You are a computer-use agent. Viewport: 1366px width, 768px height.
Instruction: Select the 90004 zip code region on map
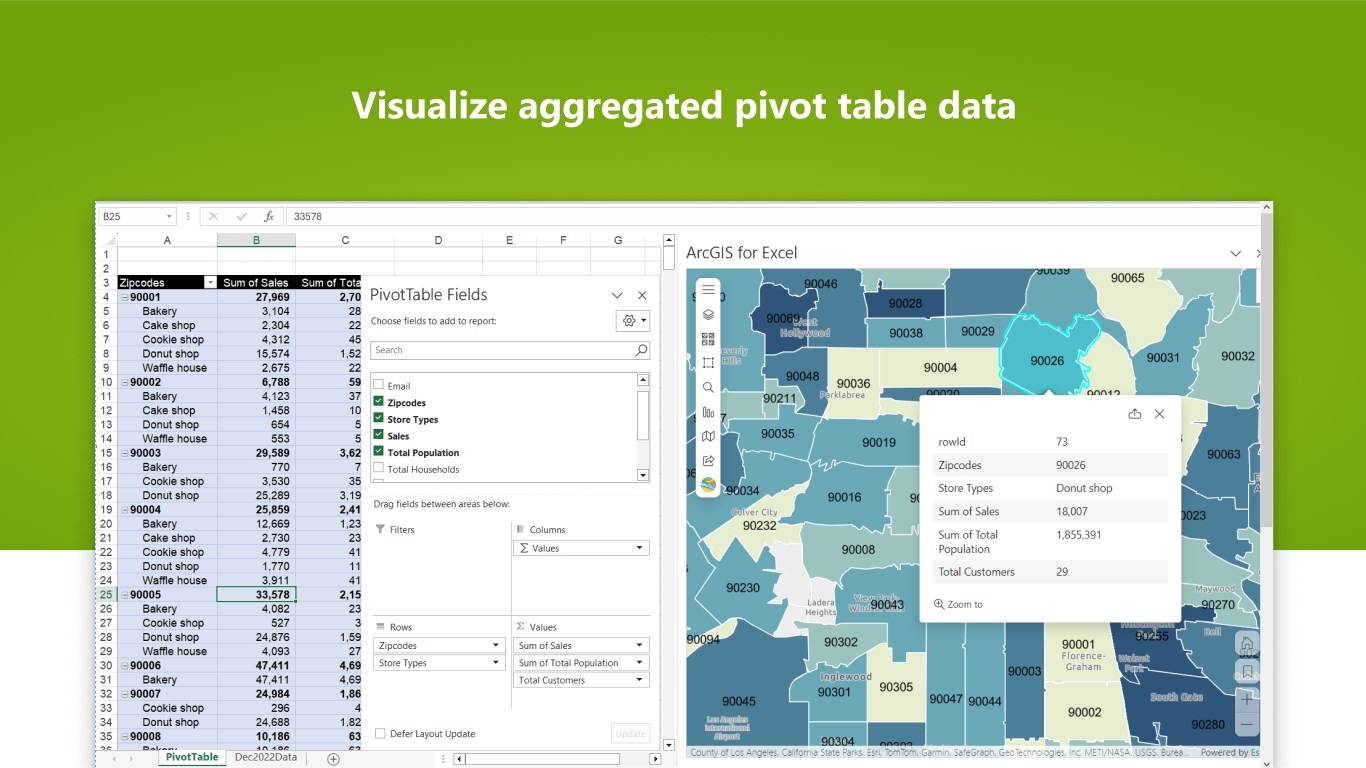[940, 367]
